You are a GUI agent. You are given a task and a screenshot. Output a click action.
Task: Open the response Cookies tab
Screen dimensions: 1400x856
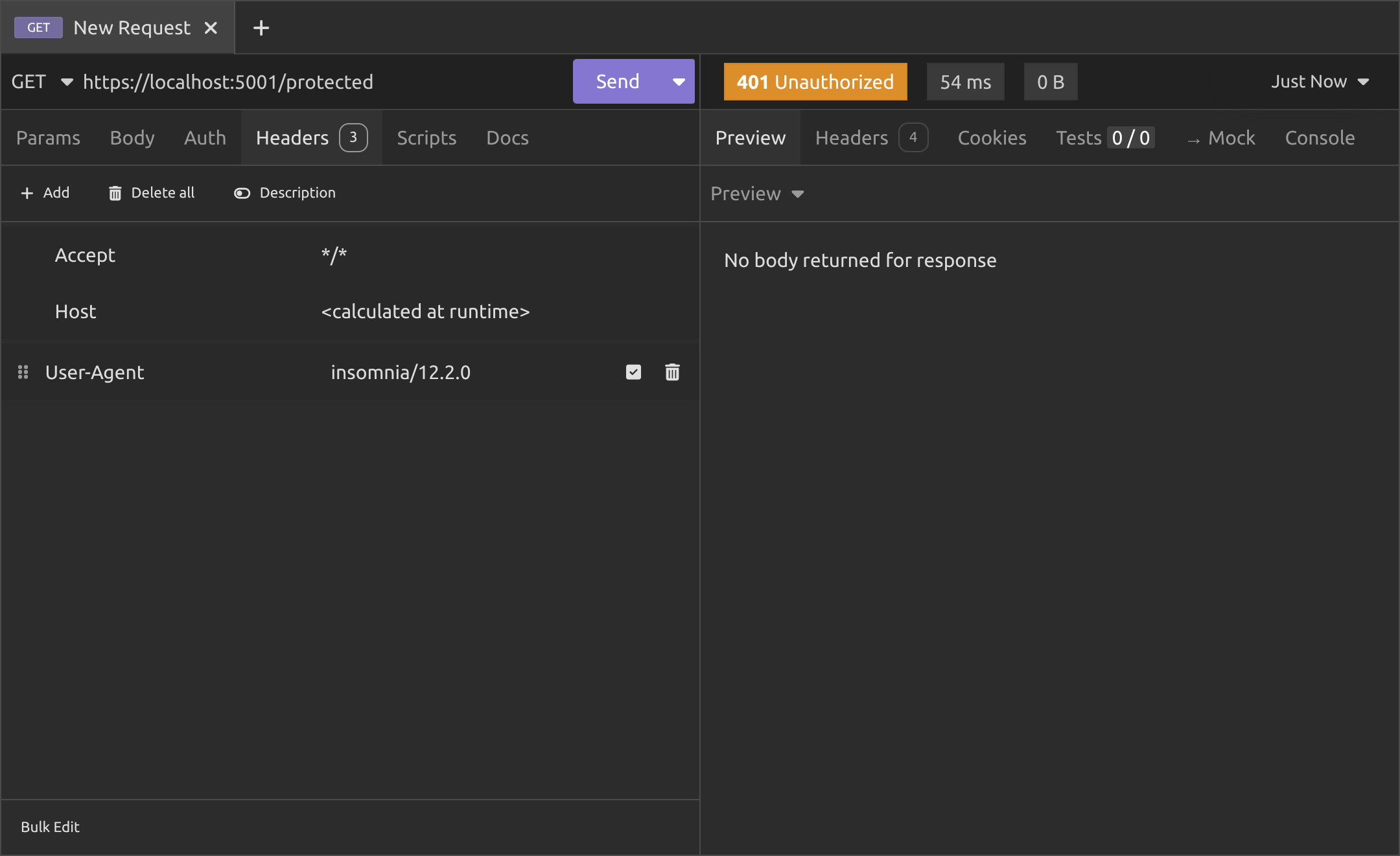(992, 138)
